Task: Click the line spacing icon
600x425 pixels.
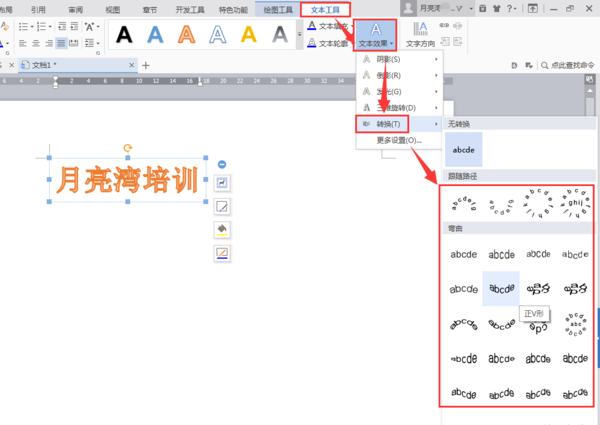Action: pyautogui.click(x=90, y=43)
